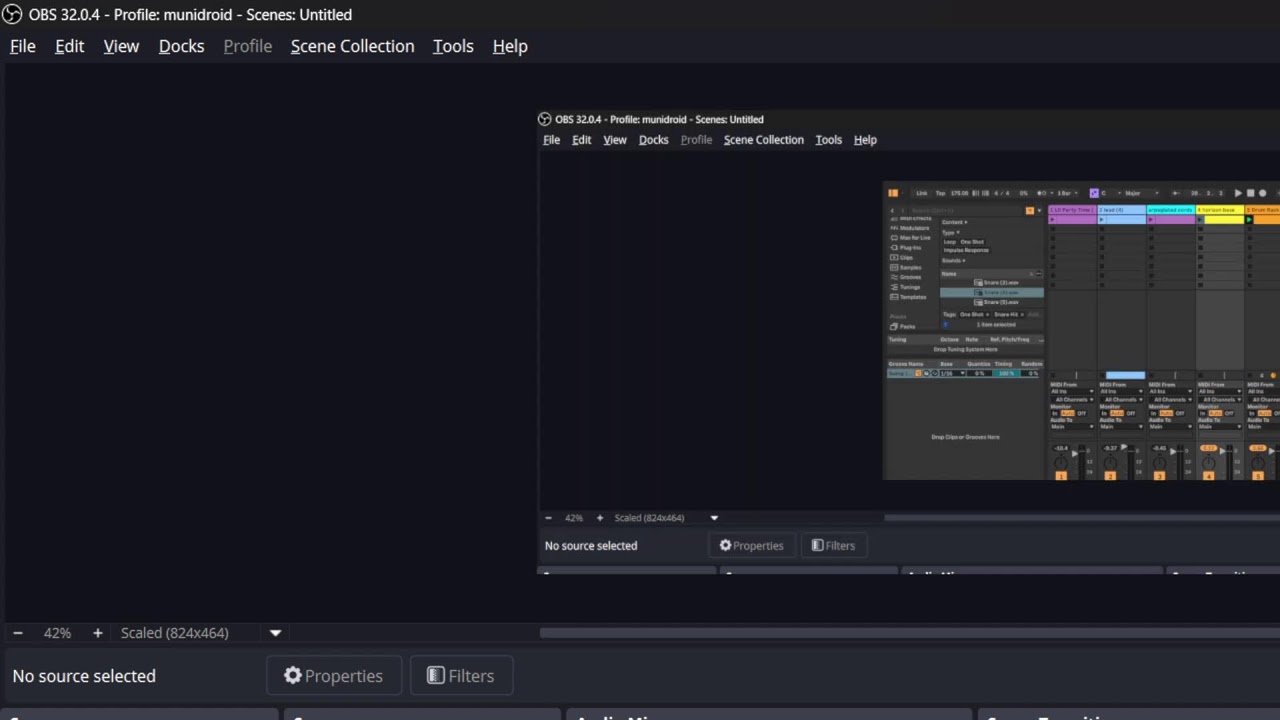Select the arpeggiated cords track header

1170,210
